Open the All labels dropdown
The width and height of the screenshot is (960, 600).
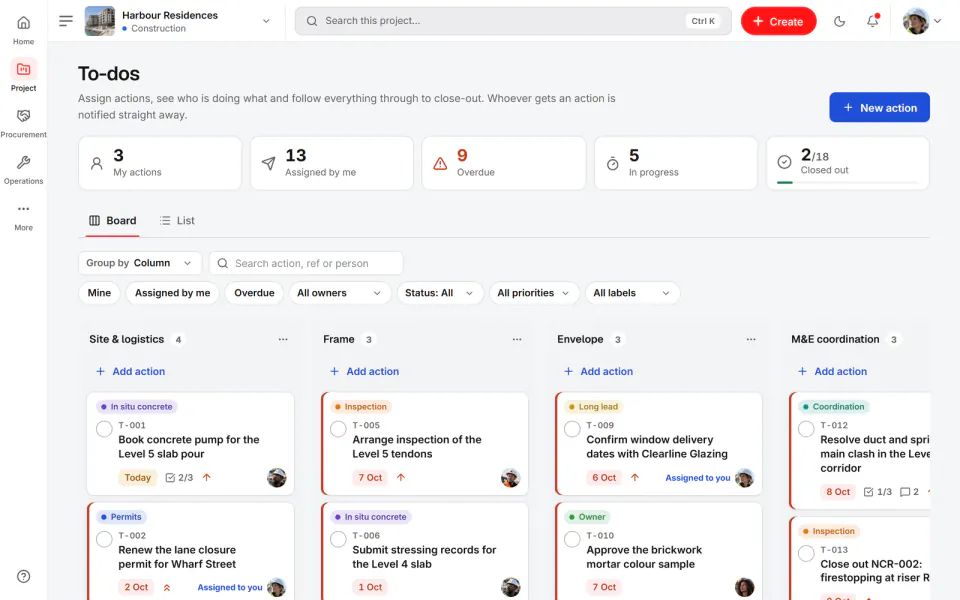pyautogui.click(x=632, y=293)
